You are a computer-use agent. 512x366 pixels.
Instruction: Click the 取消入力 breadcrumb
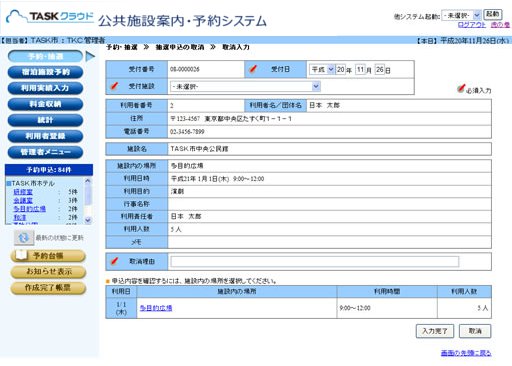tap(236, 47)
